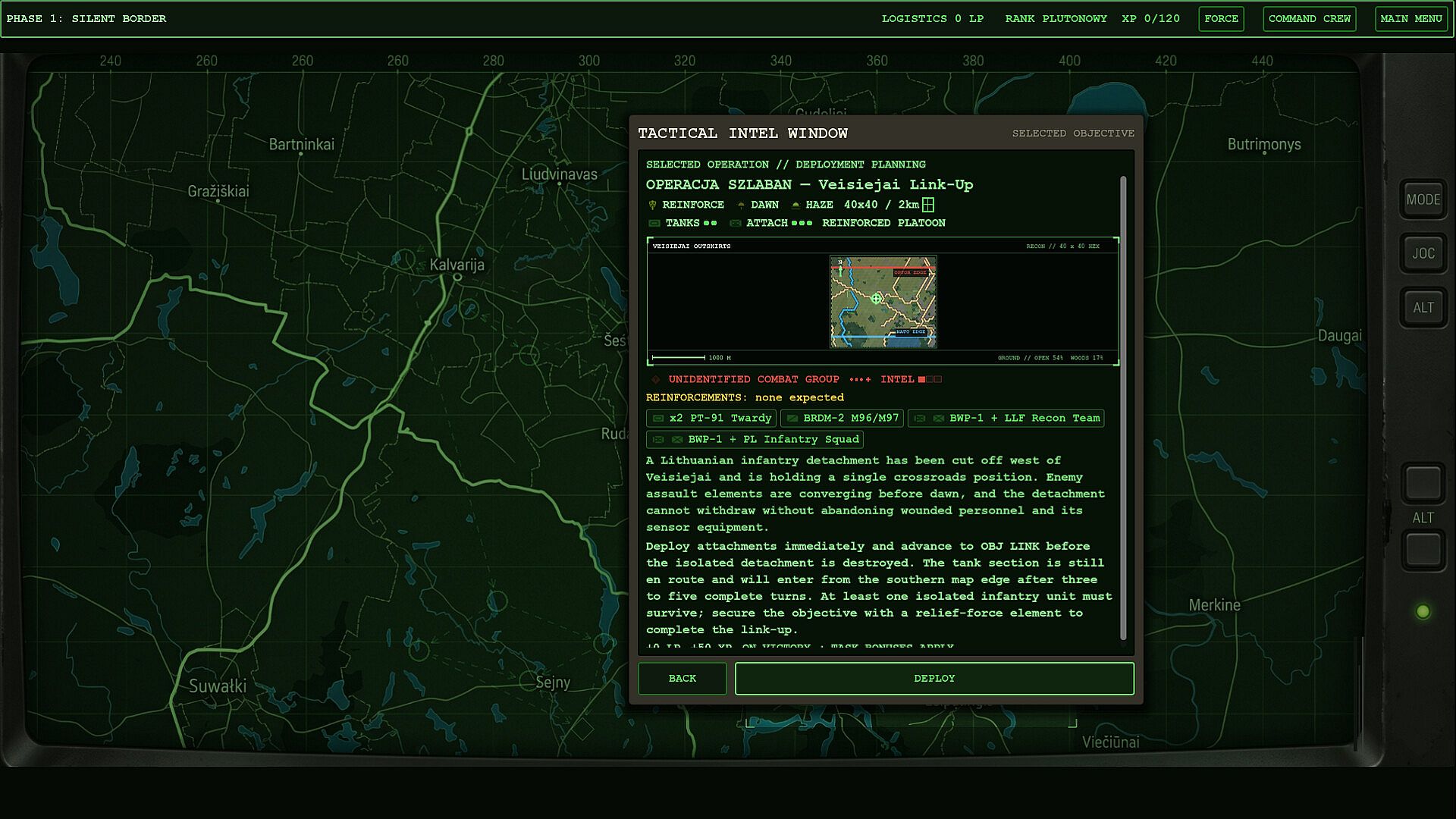This screenshot has height=819, width=1456.
Task: Click the Liudvinavas label on the map
Action: [560, 174]
